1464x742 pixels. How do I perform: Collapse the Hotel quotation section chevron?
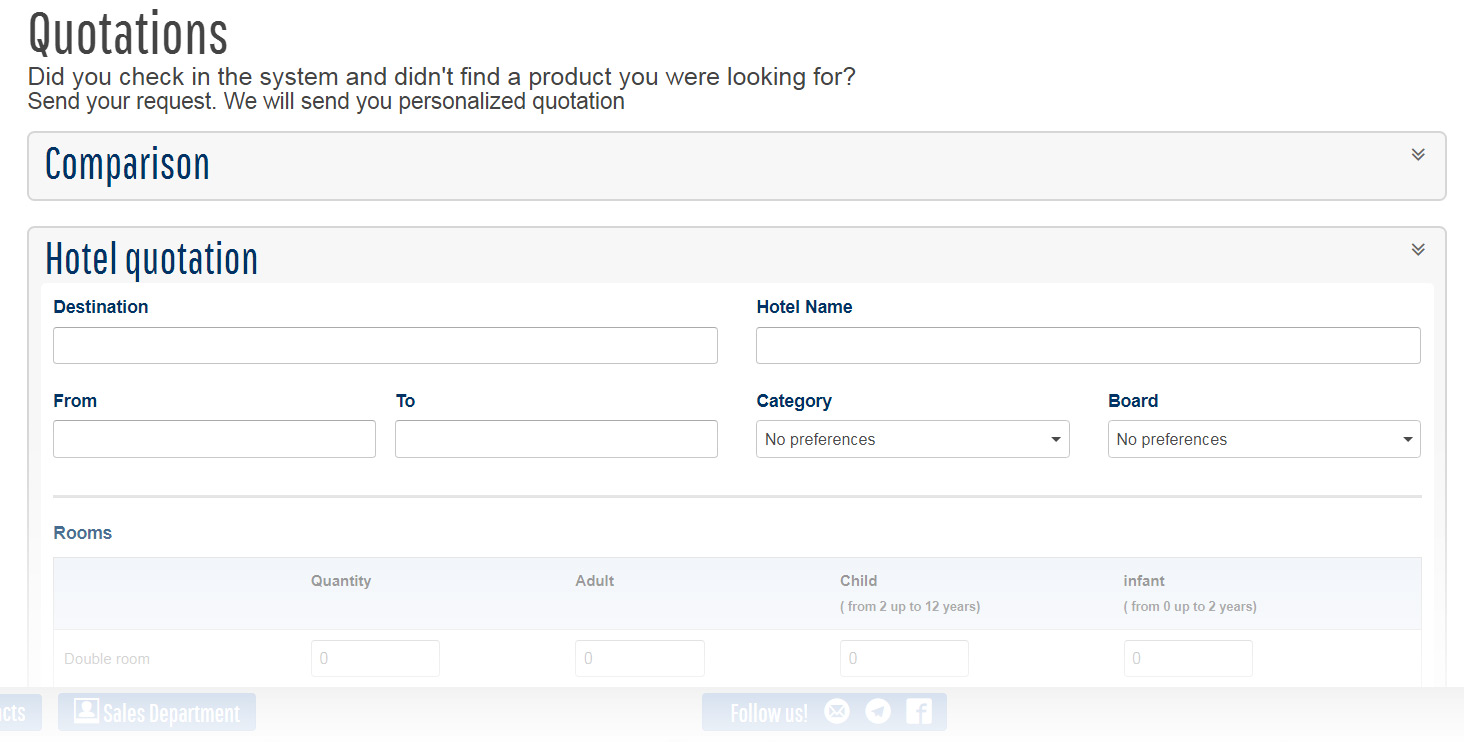[1417, 250]
